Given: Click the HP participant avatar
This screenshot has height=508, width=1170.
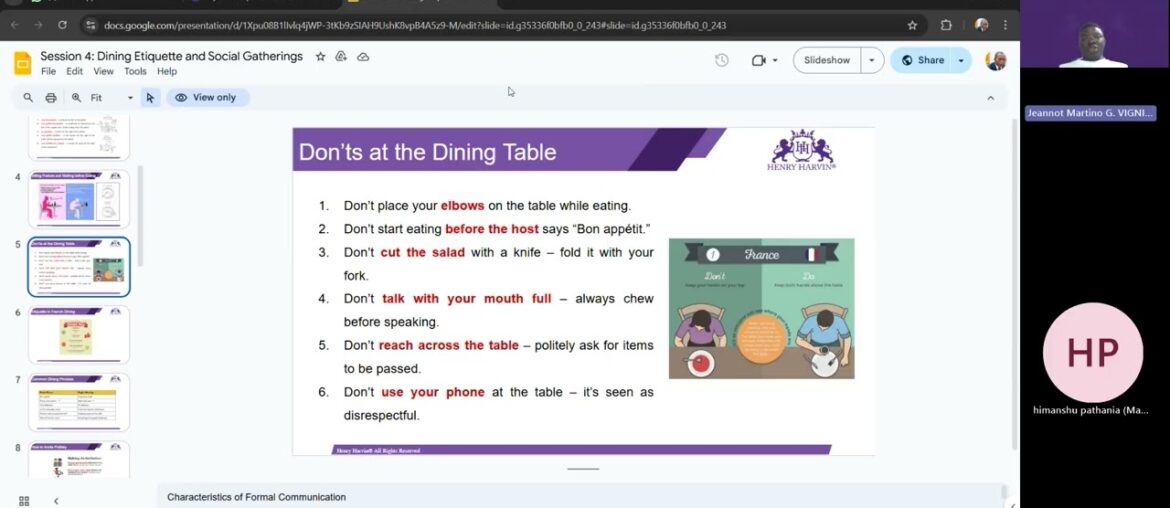Looking at the screenshot, I should point(1092,352).
